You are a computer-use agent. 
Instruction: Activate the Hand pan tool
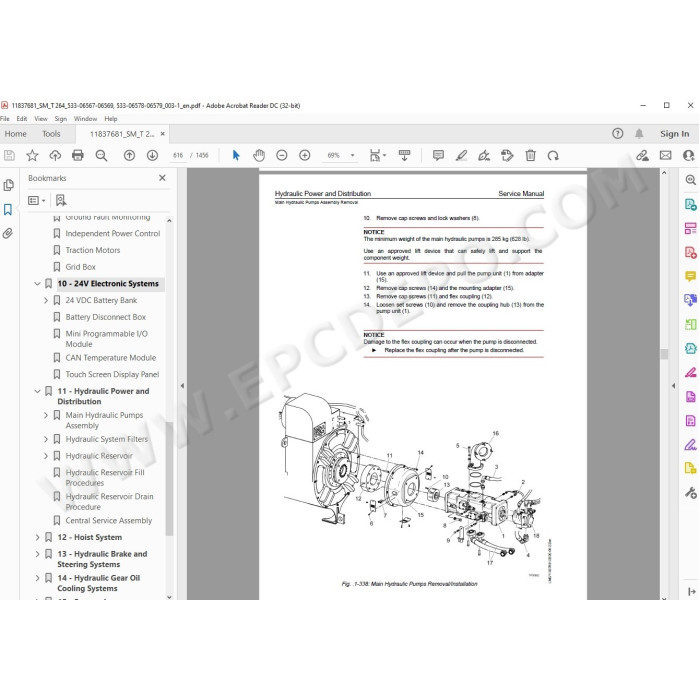tap(259, 155)
